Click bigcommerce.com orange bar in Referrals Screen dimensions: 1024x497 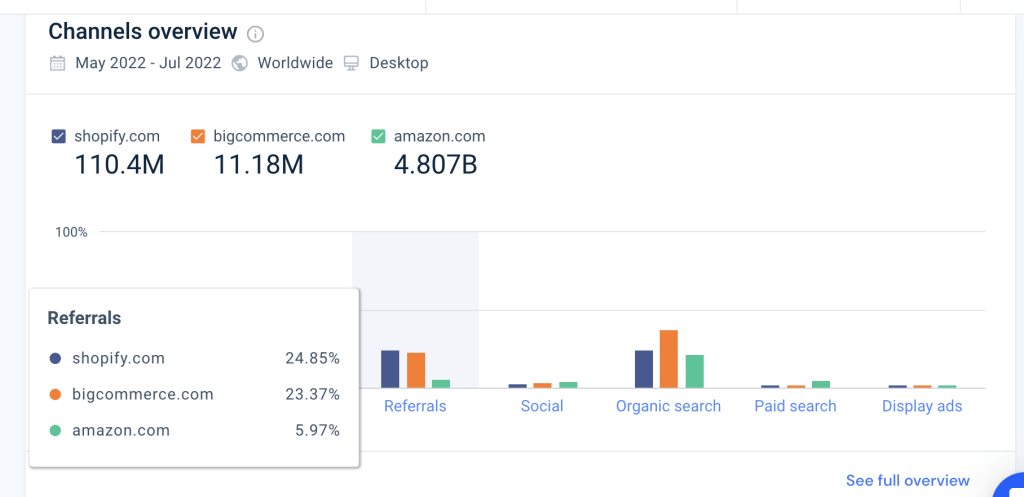416,370
